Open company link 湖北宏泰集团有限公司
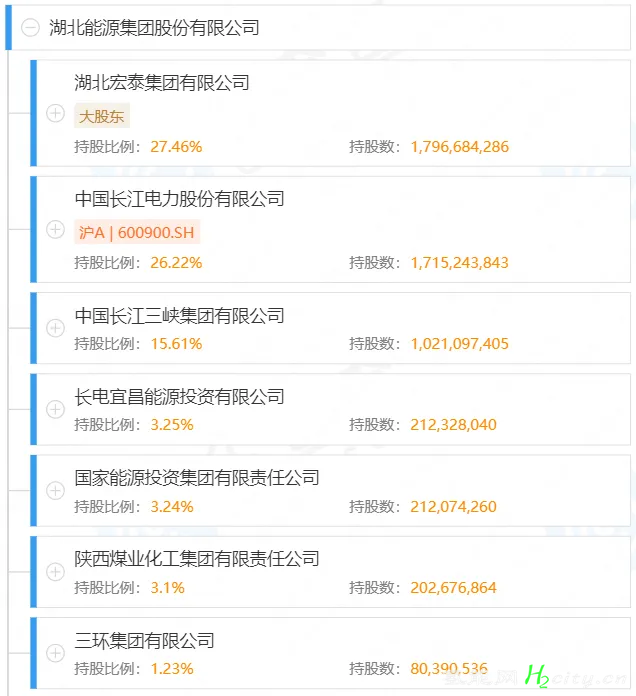 pos(162,83)
